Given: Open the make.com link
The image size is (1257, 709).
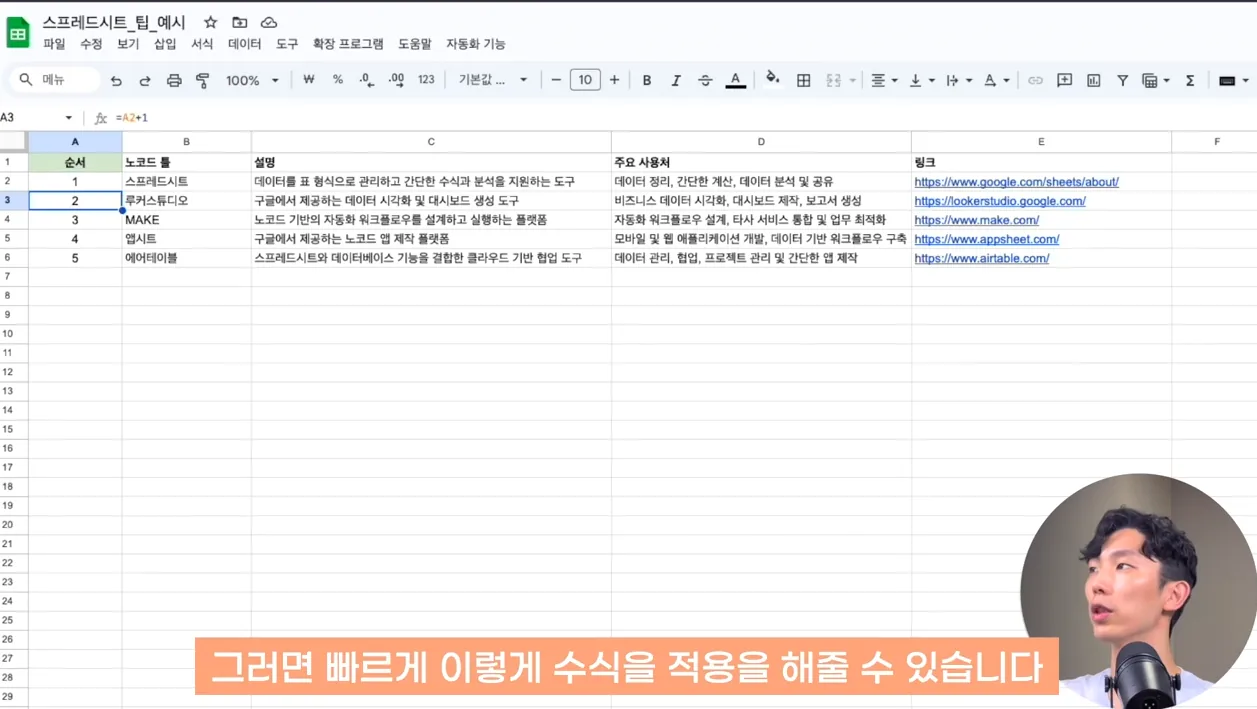Looking at the screenshot, I should click(976, 220).
